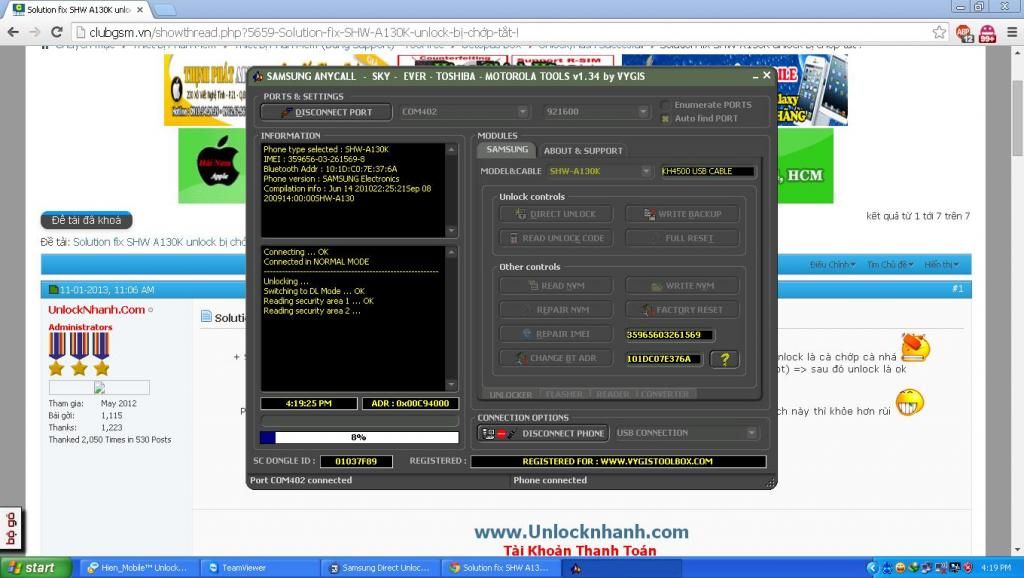Click the IMEI field 35965603261569
Image resolution: width=1024 pixels, height=578 pixels.
click(669, 334)
